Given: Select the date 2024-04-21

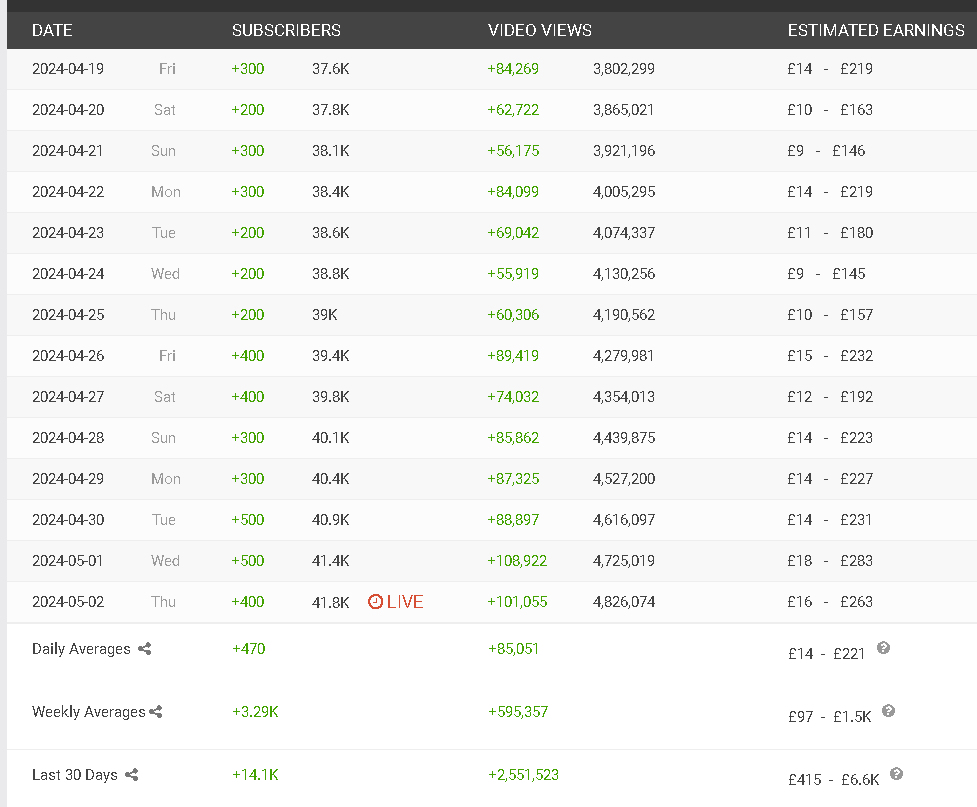Looking at the screenshot, I should click(x=68, y=151).
